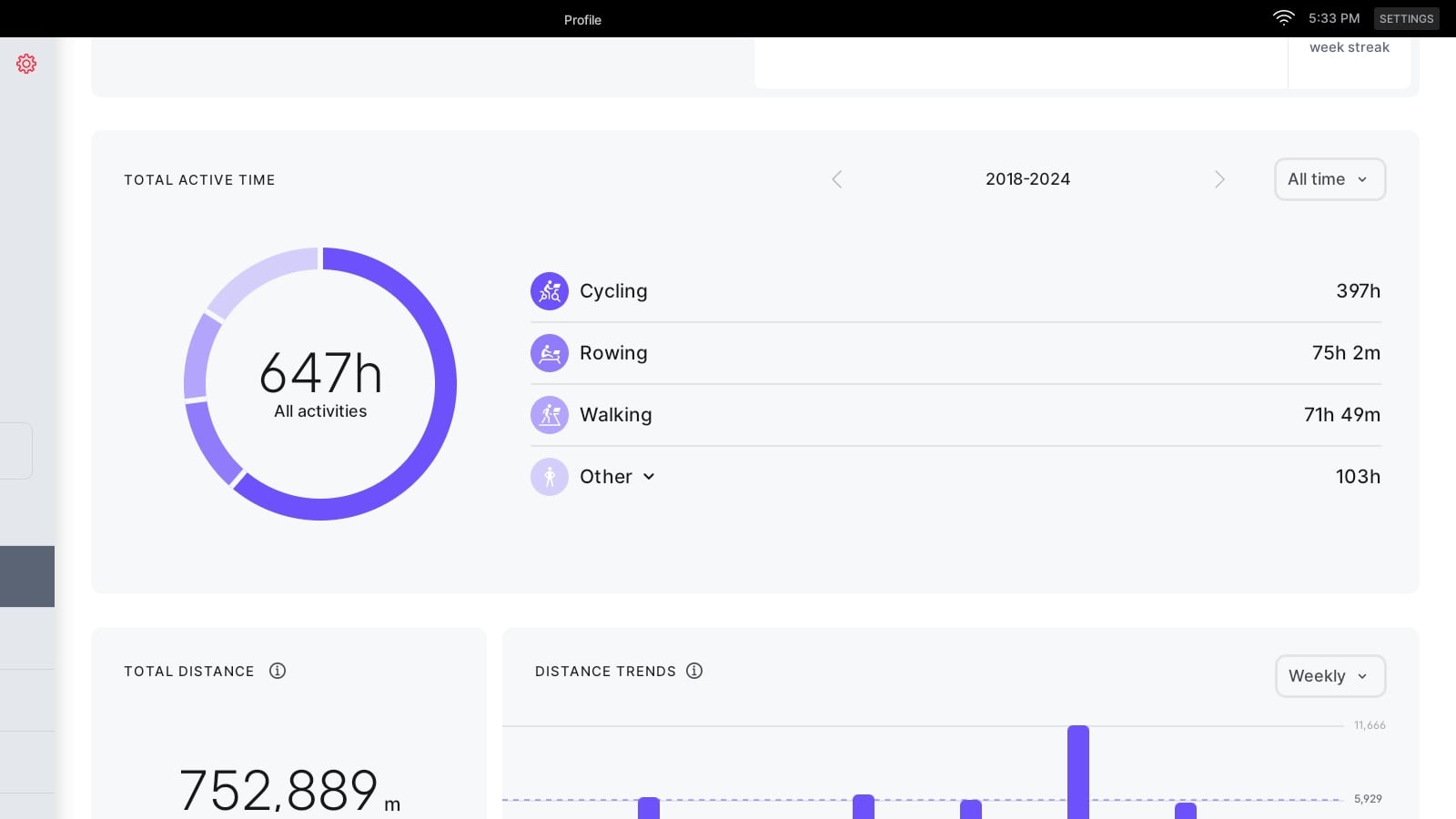Open the Distance Trends info icon
Image resolution: width=1456 pixels, height=819 pixels.
click(694, 671)
